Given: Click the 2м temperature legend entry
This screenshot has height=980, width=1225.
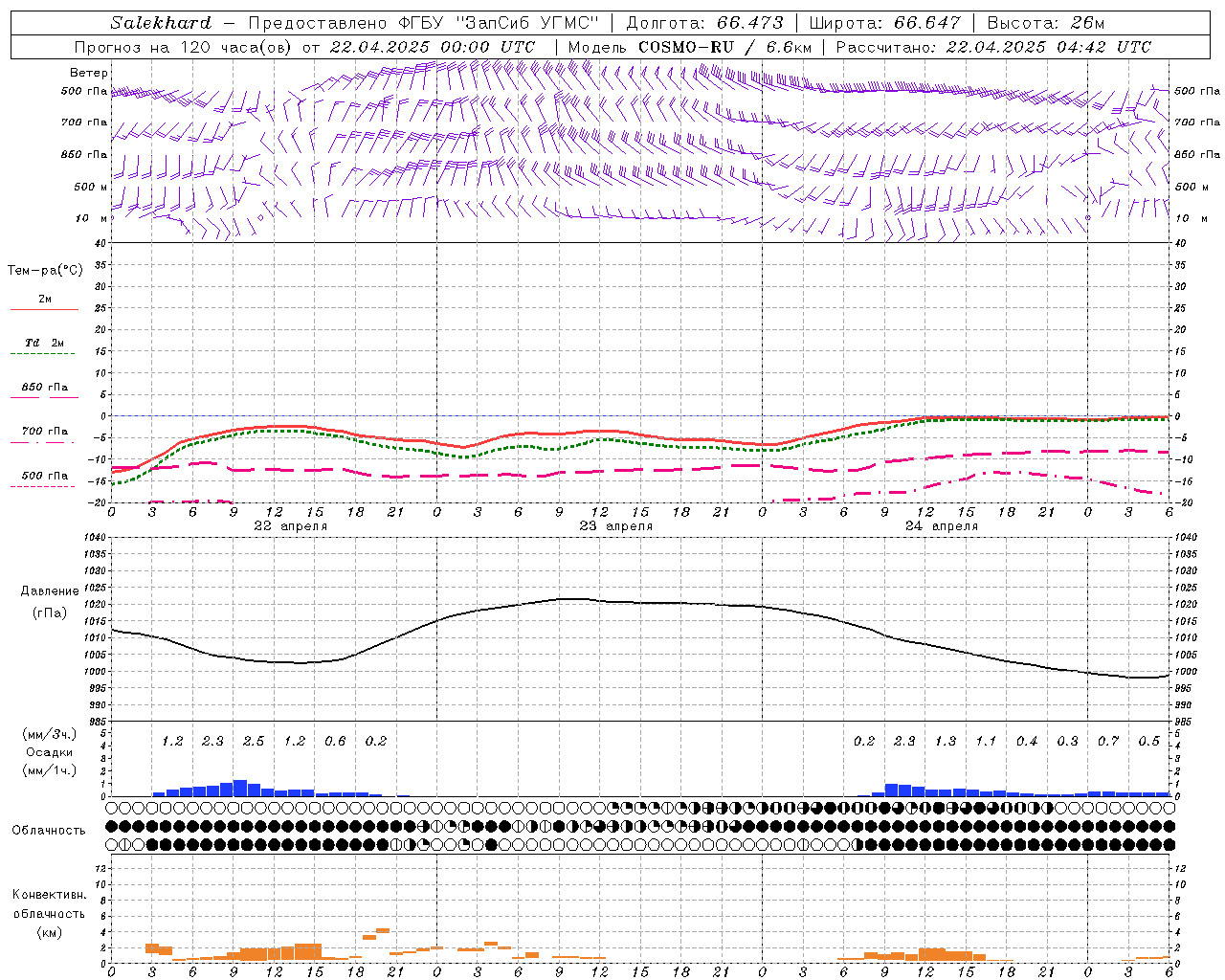Looking at the screenshot, I should point(45,300).
